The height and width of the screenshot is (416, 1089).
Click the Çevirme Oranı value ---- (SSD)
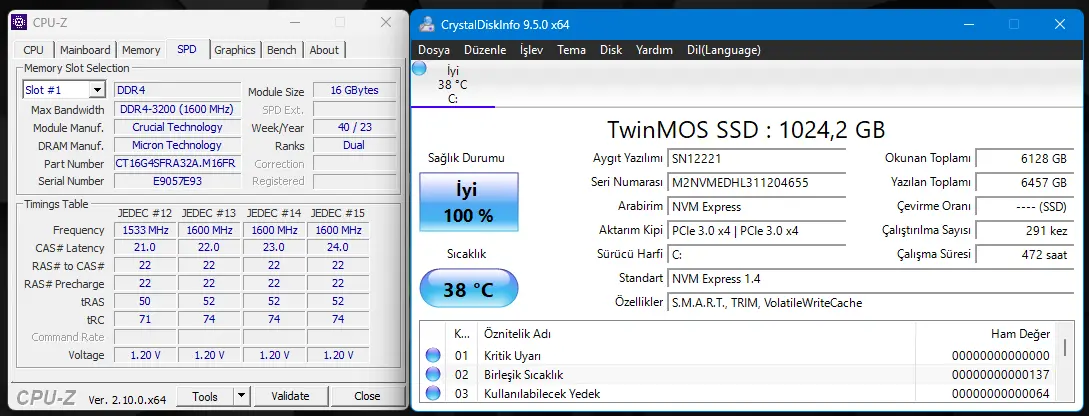1024,206
